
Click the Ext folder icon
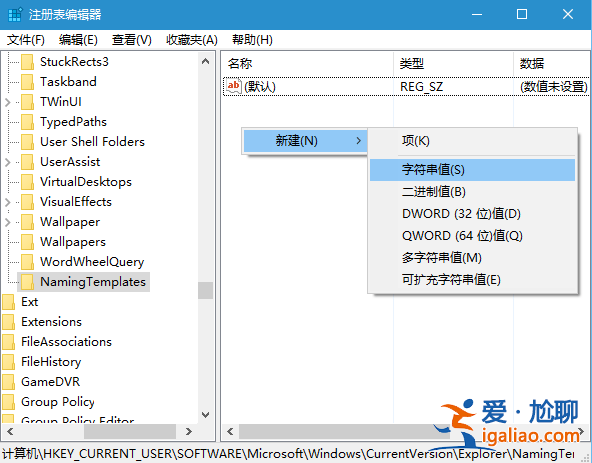pyautogui.click(x=9, y=302)
